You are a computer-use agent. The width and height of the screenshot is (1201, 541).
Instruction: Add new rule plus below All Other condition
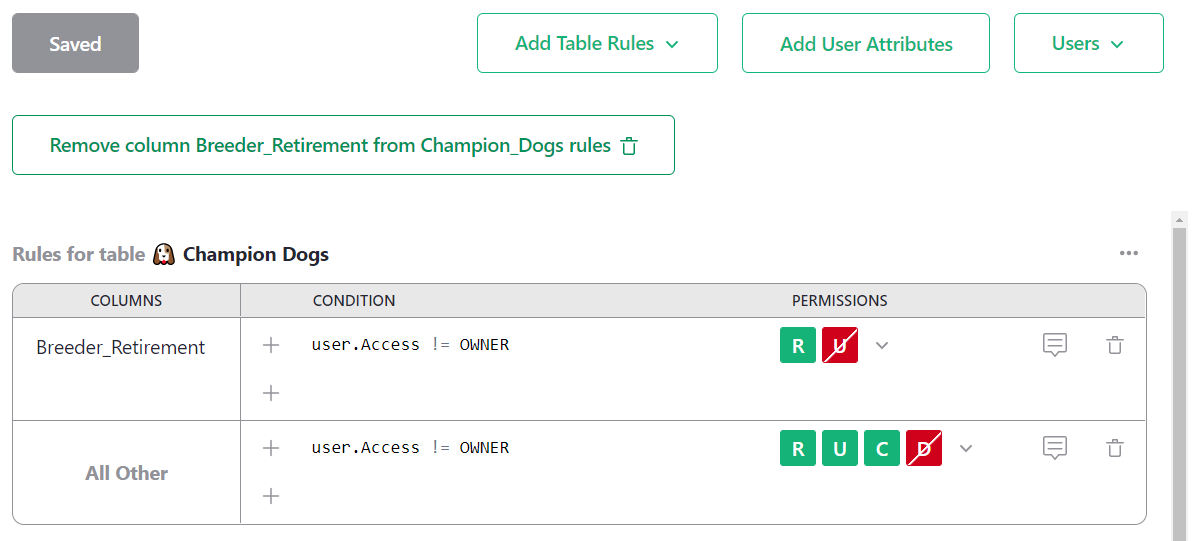pyautogui.click(x=270, y=496)
